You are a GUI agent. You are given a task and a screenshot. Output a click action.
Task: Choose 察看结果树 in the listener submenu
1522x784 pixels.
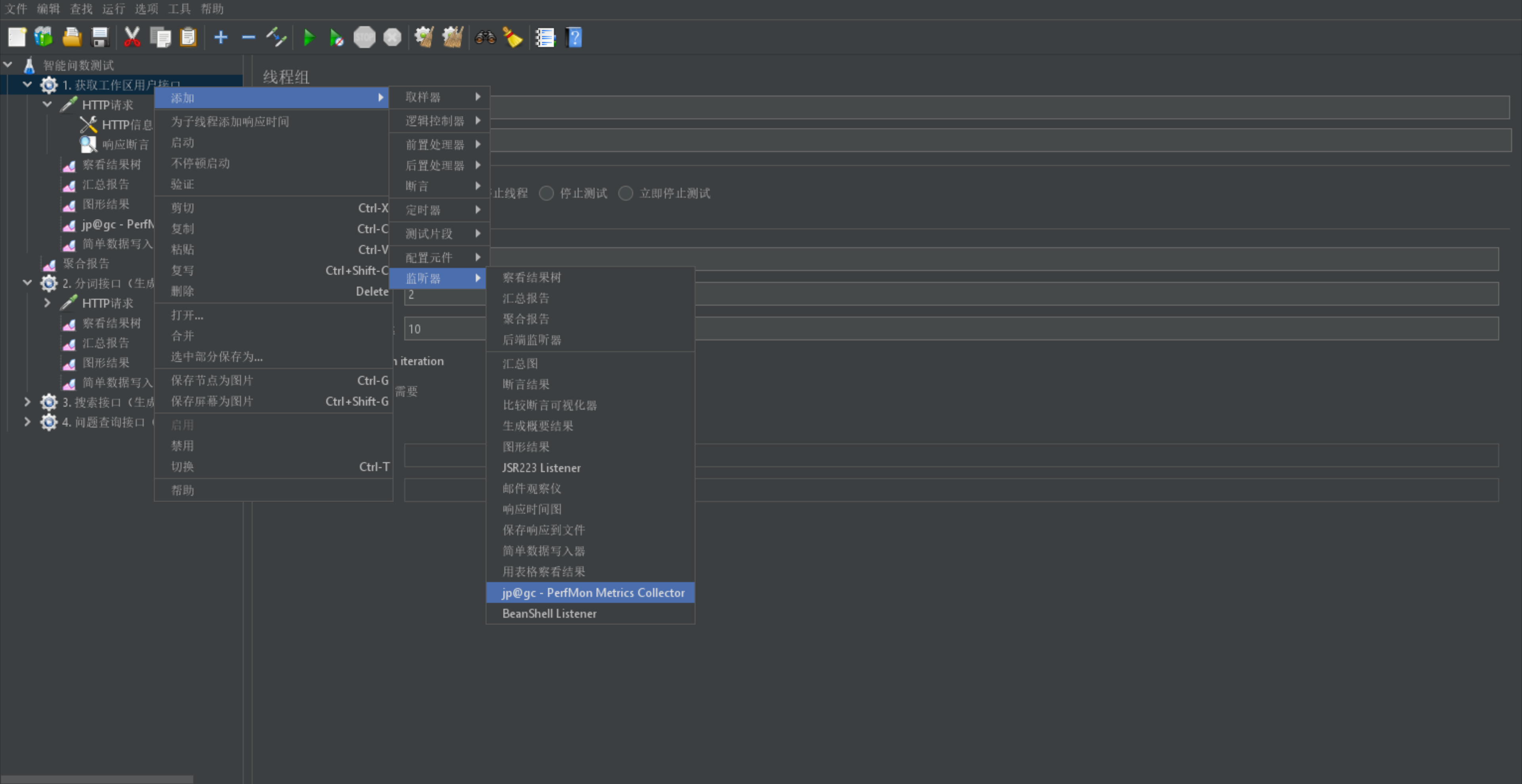point(590,278)
